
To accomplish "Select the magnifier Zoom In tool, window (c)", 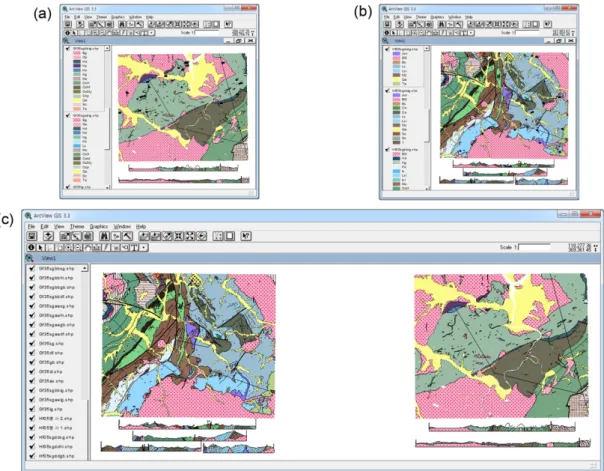I will pyautogui.click(x=69, y=248).
